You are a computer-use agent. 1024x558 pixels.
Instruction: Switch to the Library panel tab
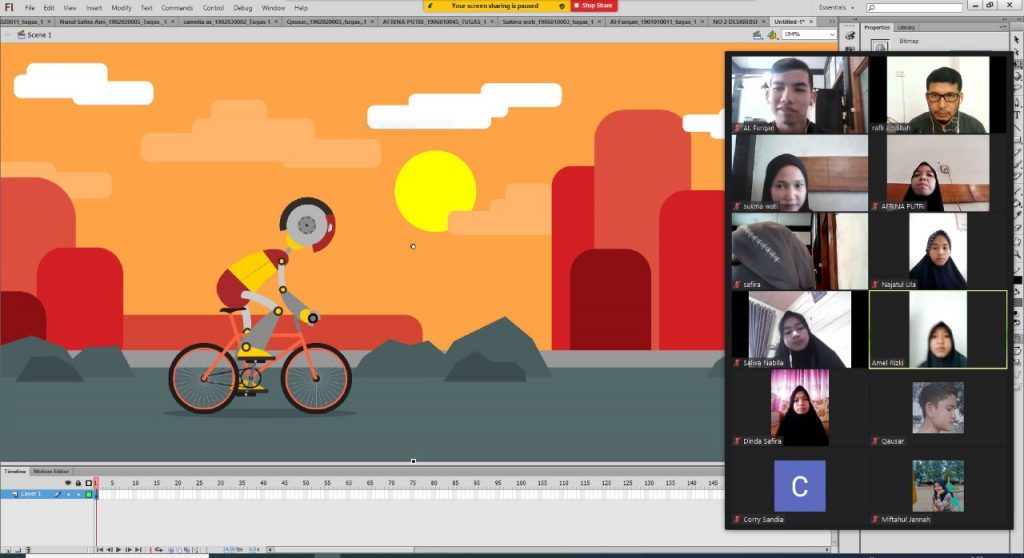coord(906,27)
